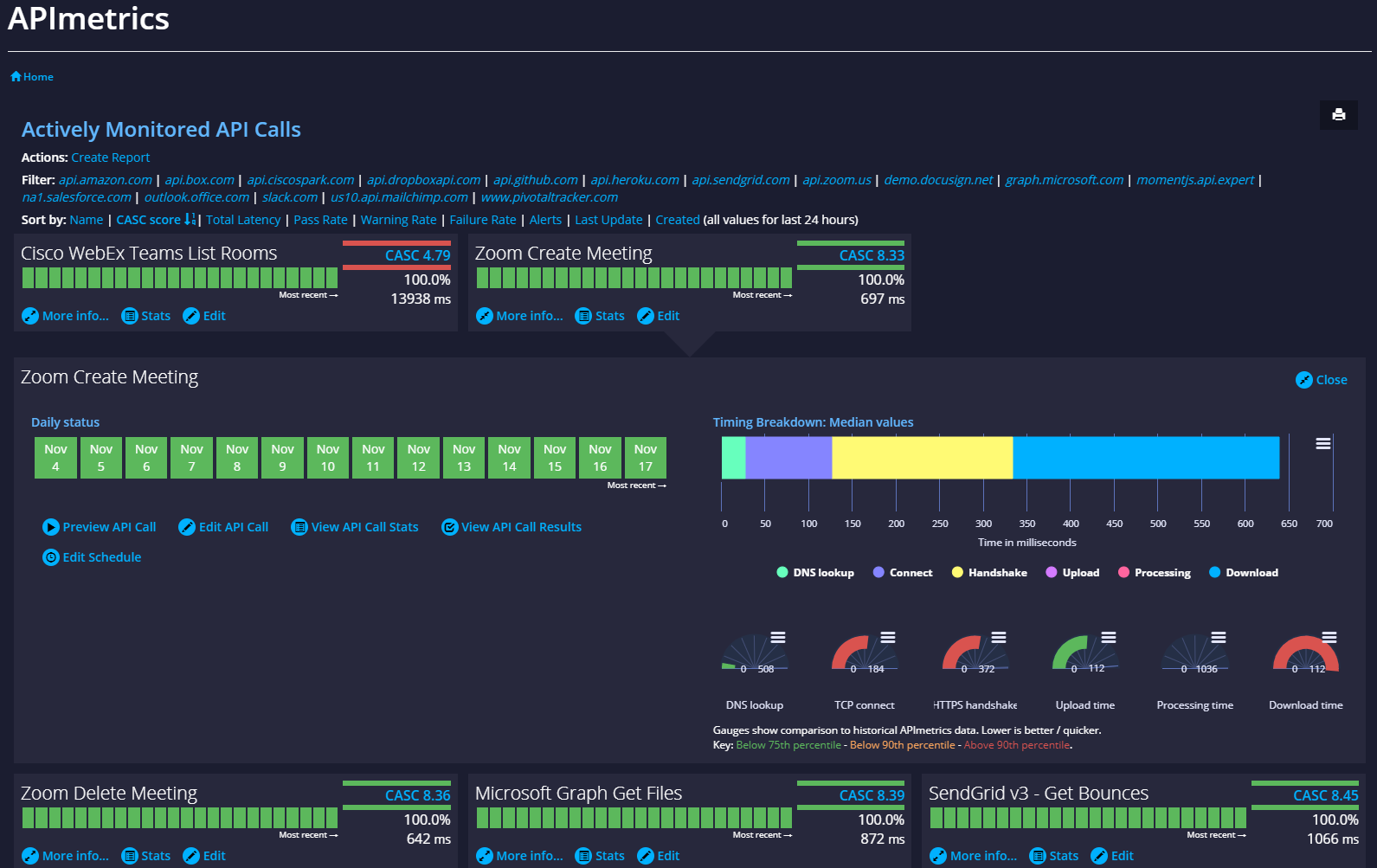Click CASC 8.33 score on Zoom Create Meeting
Viewport: 1377px width, 868px height.
tap(872, 255)
